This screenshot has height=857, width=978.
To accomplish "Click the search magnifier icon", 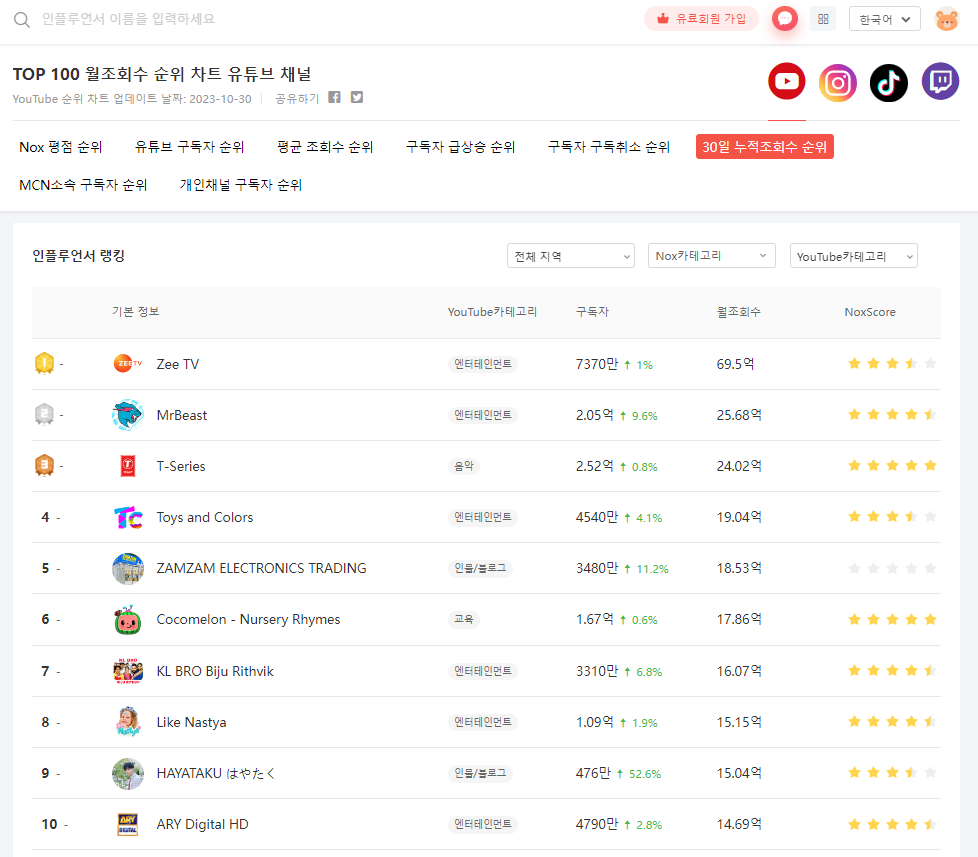I will (x=22, y=19).
